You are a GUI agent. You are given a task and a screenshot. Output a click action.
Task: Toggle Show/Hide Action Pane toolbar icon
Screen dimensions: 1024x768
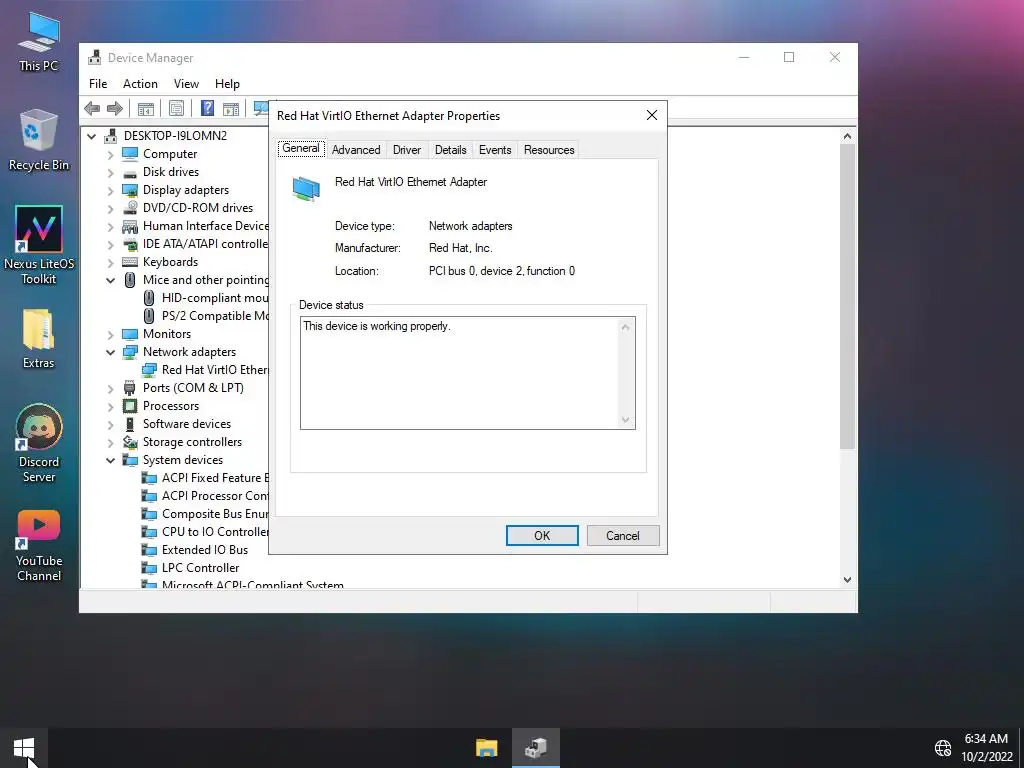(x=231, y=108)
